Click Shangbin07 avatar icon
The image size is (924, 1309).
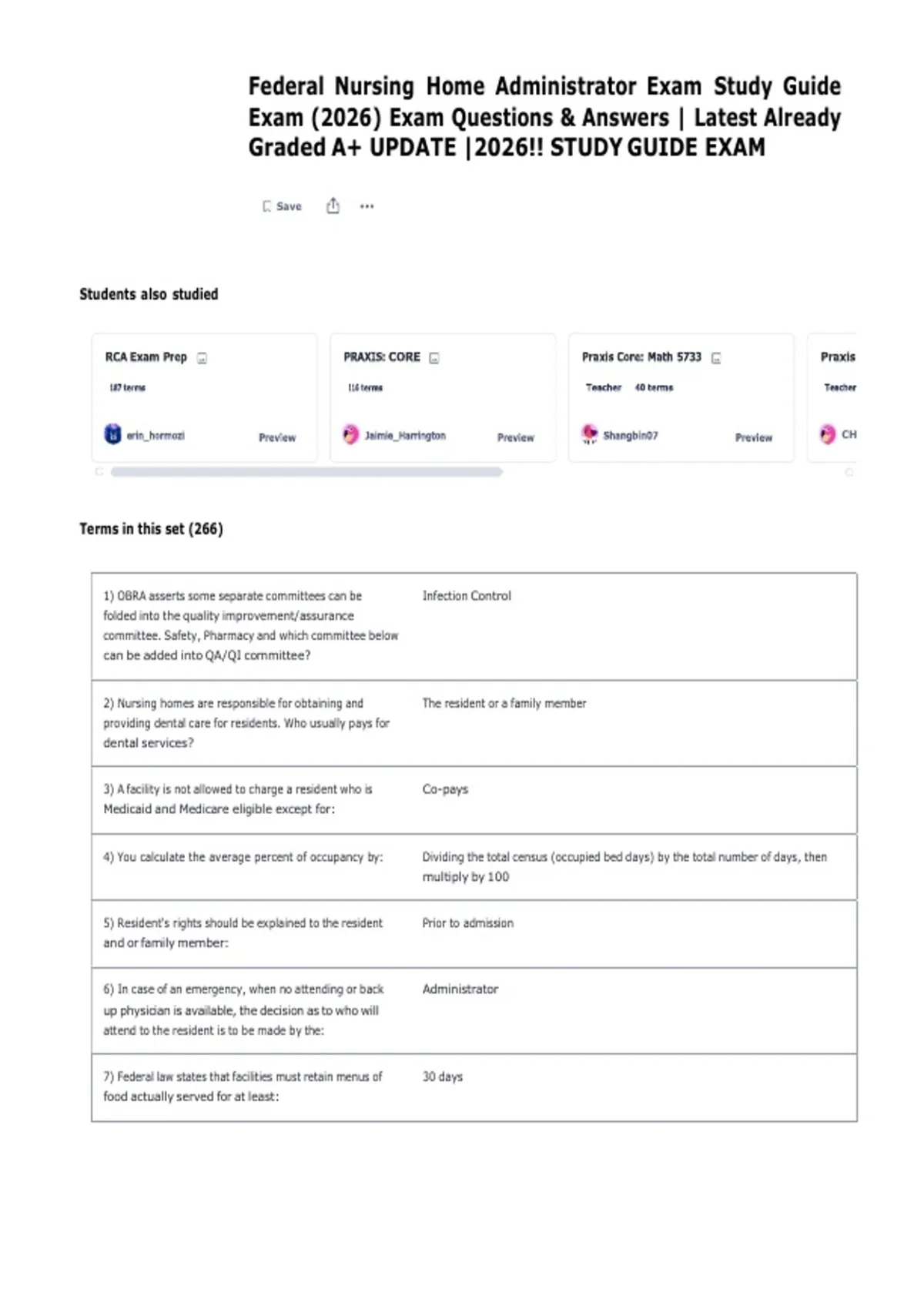pos(590,434)
